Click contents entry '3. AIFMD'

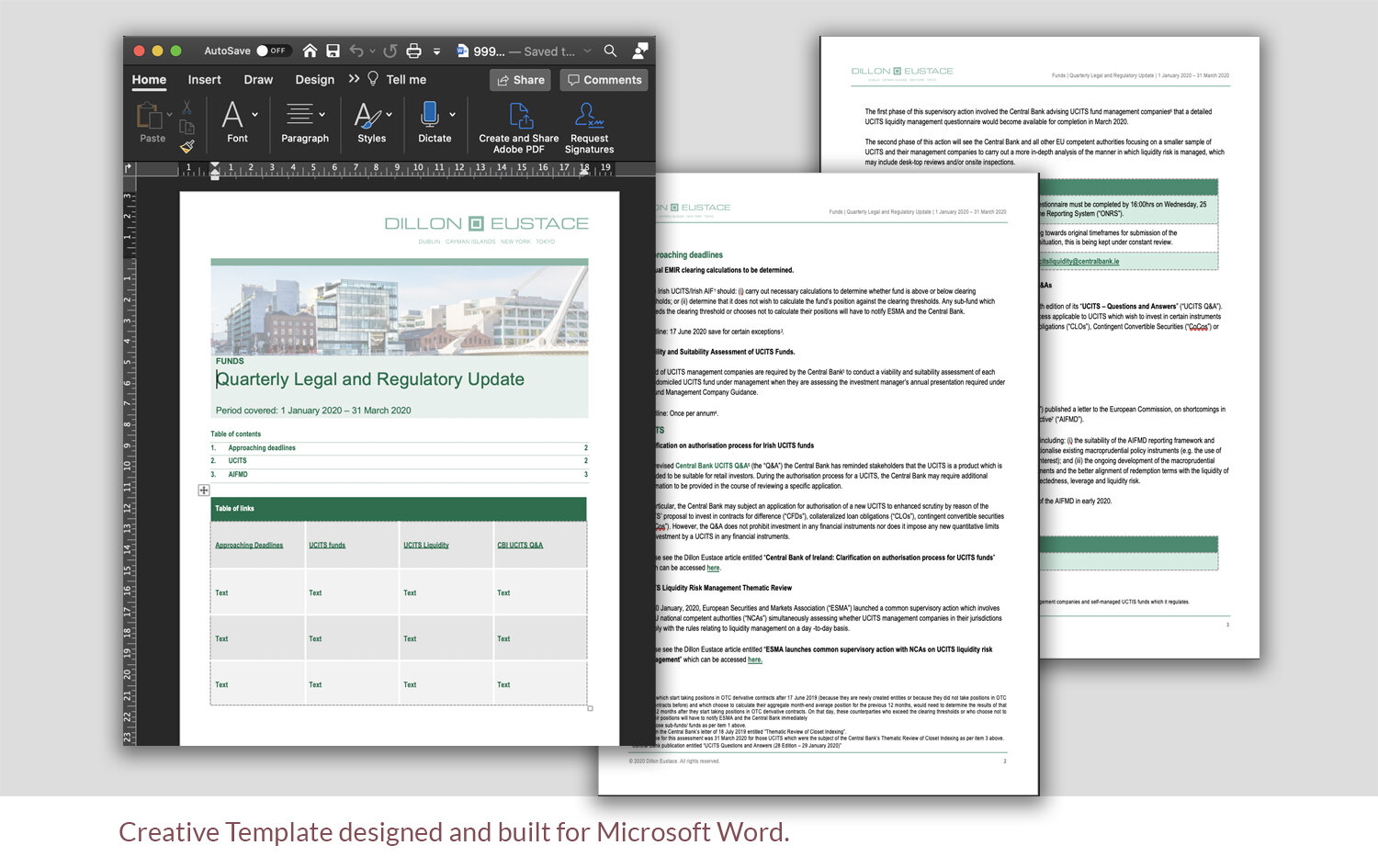[399, 475]
